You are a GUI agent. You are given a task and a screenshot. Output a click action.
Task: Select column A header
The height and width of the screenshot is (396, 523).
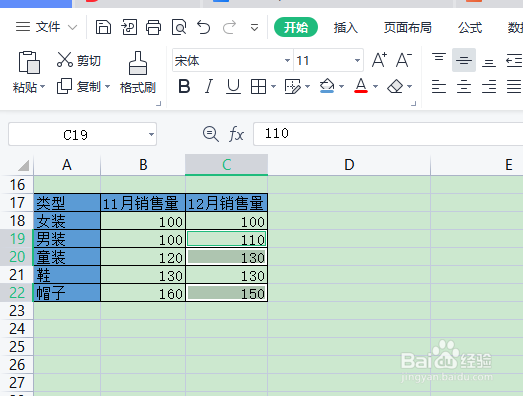point(67,165)
